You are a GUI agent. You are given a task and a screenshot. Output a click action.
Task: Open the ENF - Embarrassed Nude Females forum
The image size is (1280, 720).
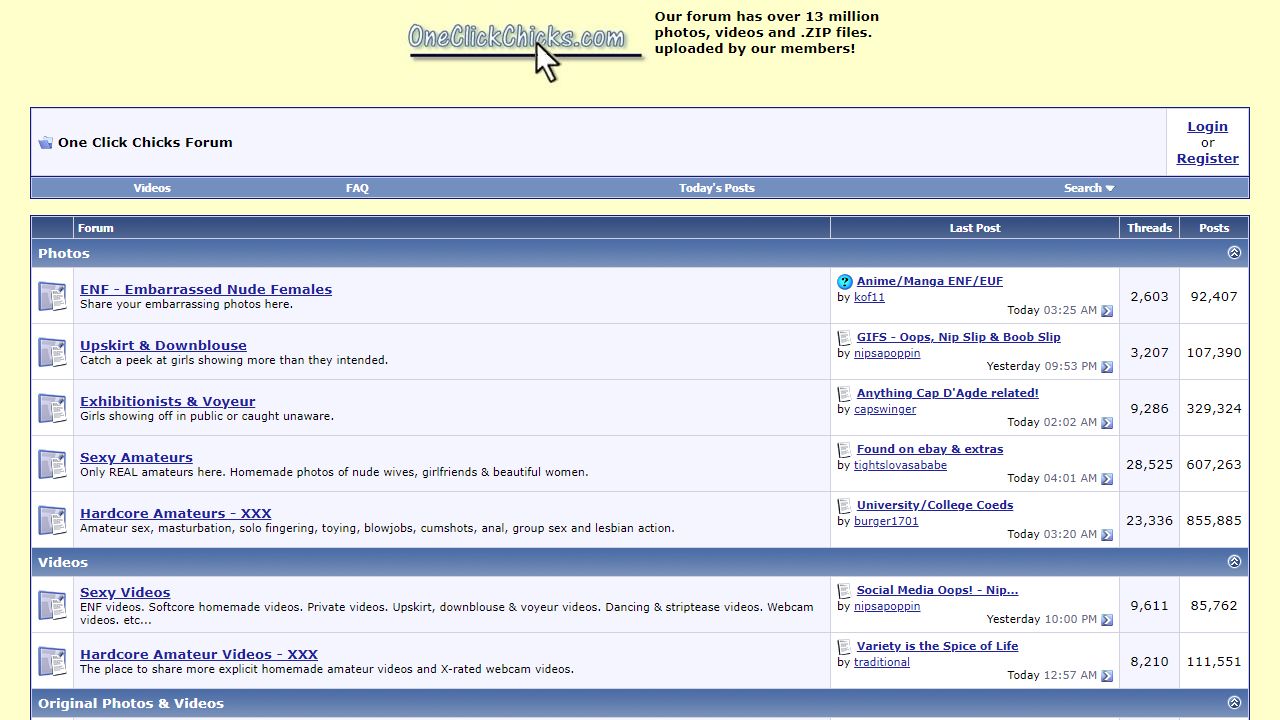pos(206,289)
